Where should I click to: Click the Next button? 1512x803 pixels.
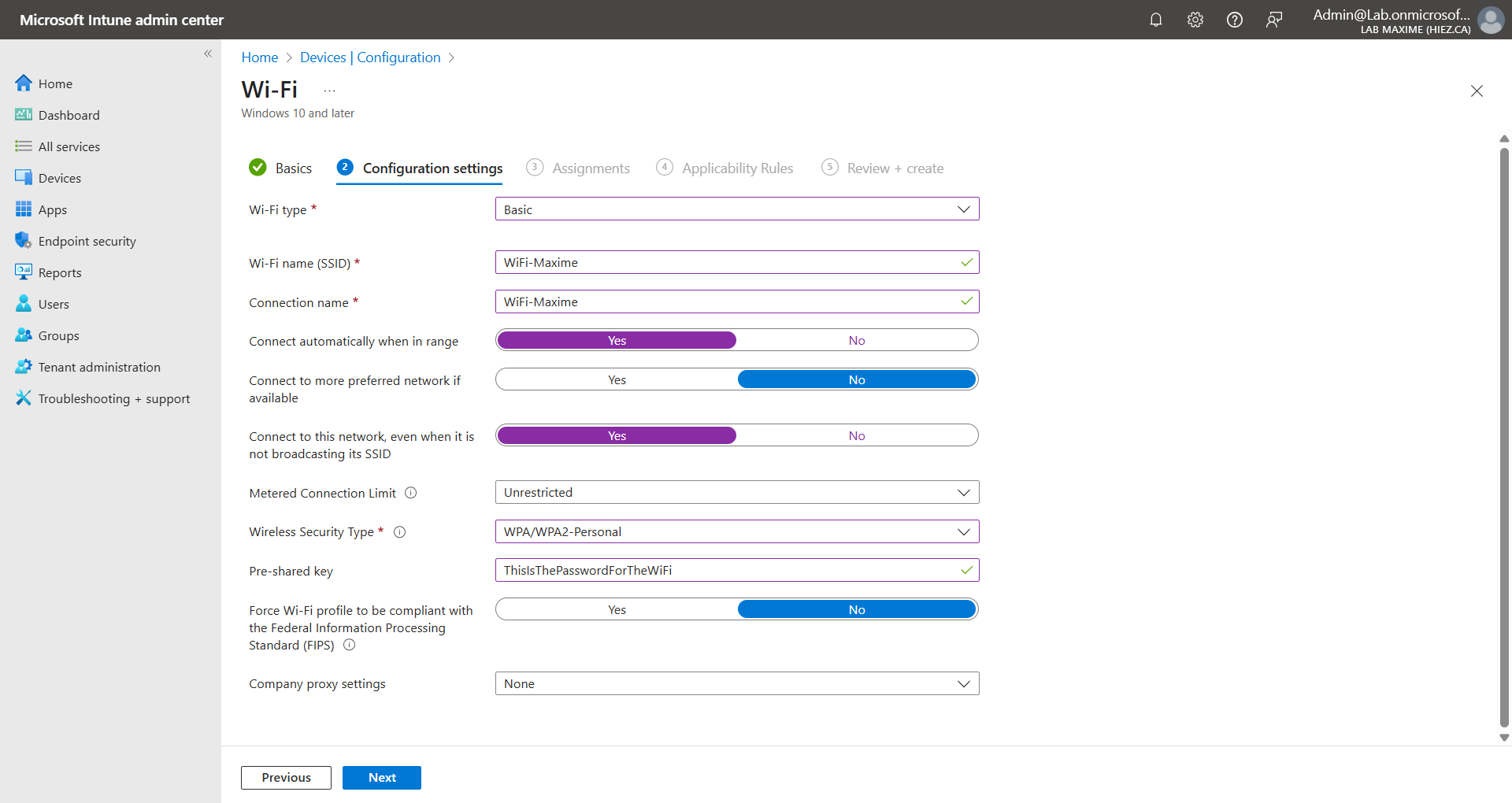tap(382, 777)
